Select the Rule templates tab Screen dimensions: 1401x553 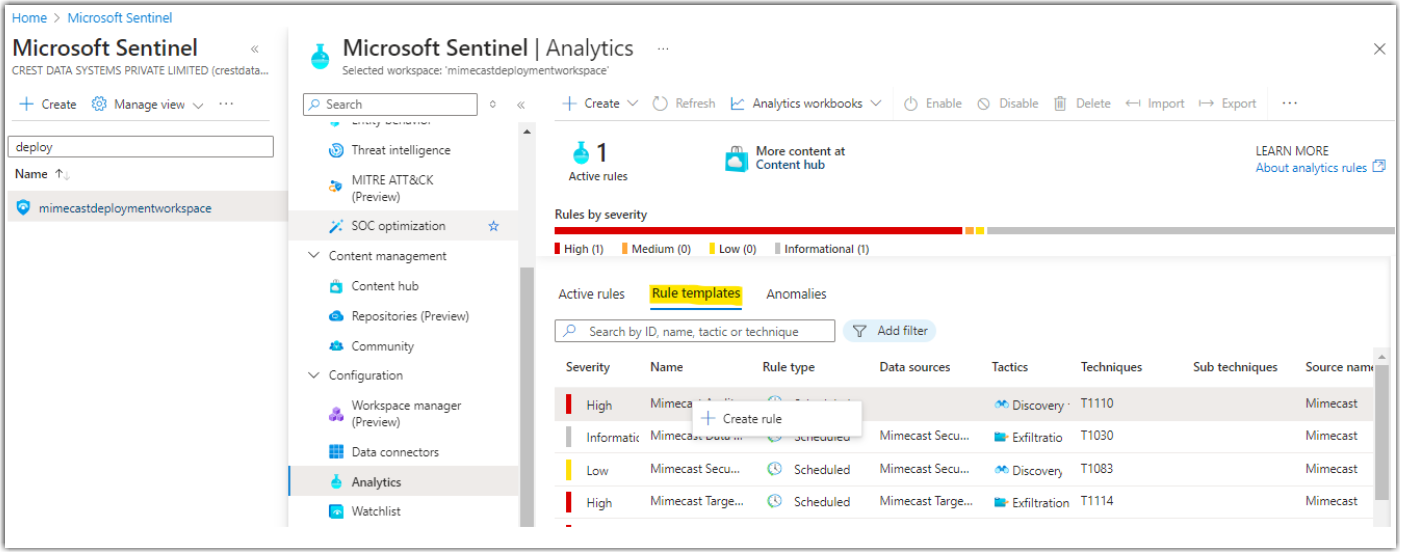click(696, 294)
